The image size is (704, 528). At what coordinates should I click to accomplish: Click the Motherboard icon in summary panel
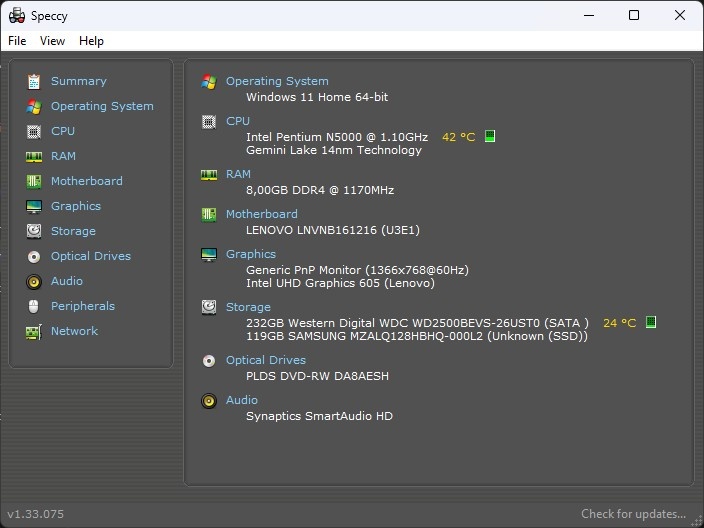pyautogui.click(x=209, y=215)
